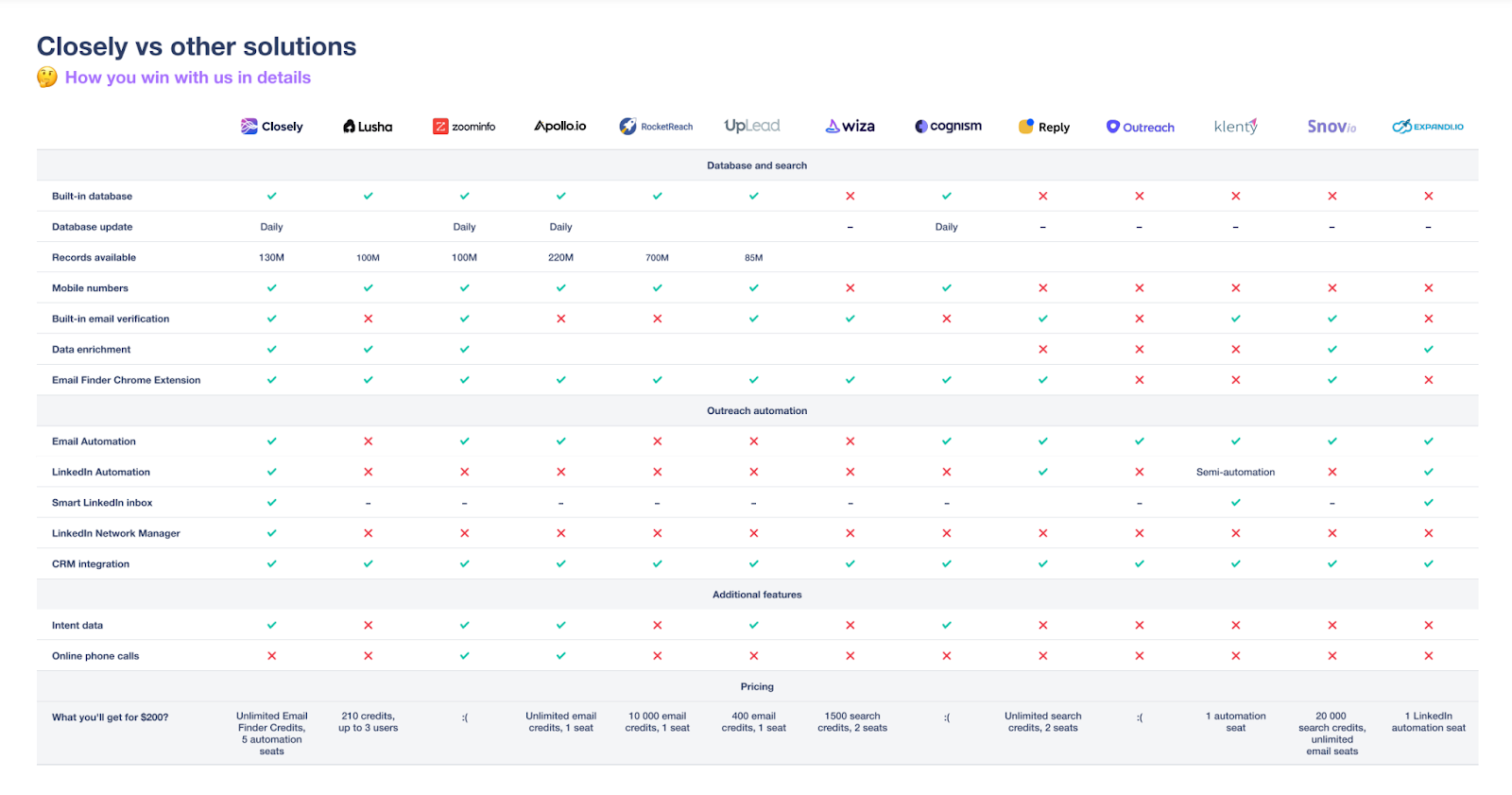The height and width of the screenshot is (795, 1512).
Task: Click the 'Online phone calls' row label
Action: tap(95, 656)
